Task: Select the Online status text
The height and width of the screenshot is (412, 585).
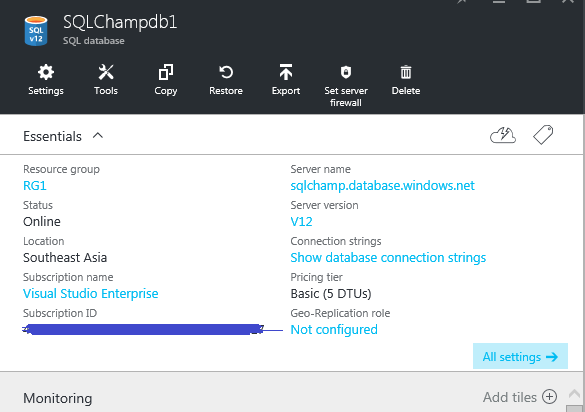Action: click(x=42, y=222)
